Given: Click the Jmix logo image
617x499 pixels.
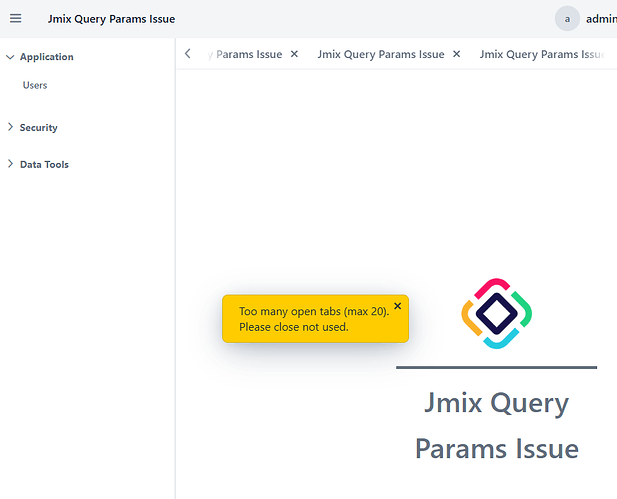Looking at the screenshot, I should pos(497,313).
